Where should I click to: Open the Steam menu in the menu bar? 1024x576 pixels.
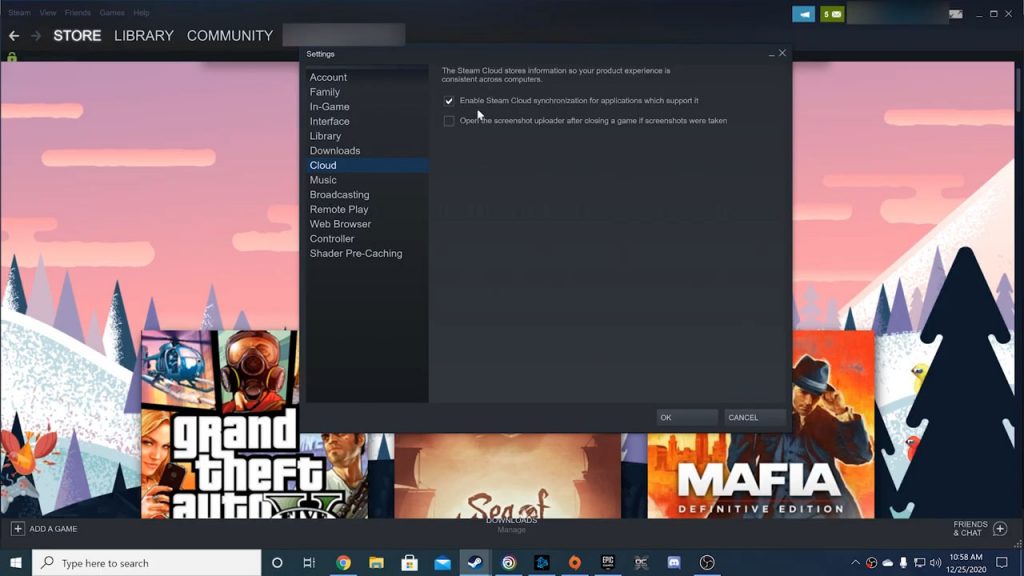coord(20,12)
